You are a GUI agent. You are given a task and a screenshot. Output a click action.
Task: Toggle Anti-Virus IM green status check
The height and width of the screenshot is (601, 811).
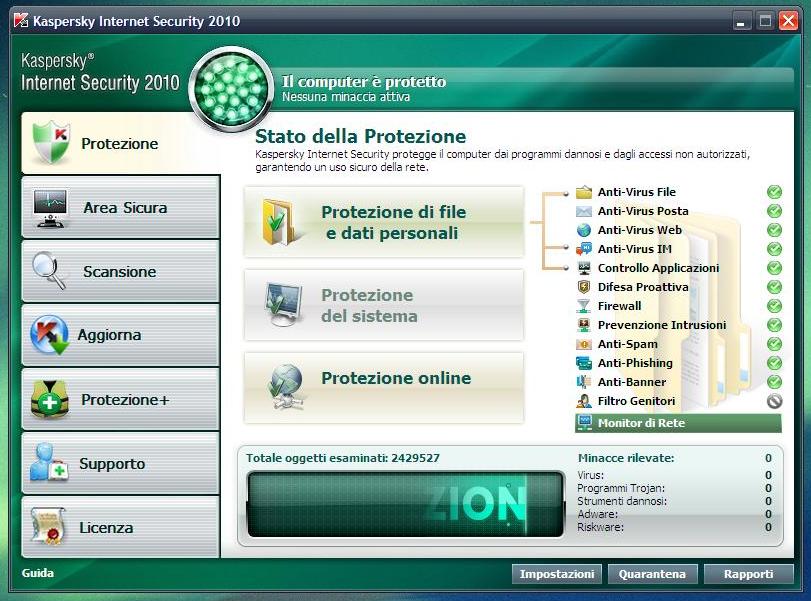click(x=774, y=249)
